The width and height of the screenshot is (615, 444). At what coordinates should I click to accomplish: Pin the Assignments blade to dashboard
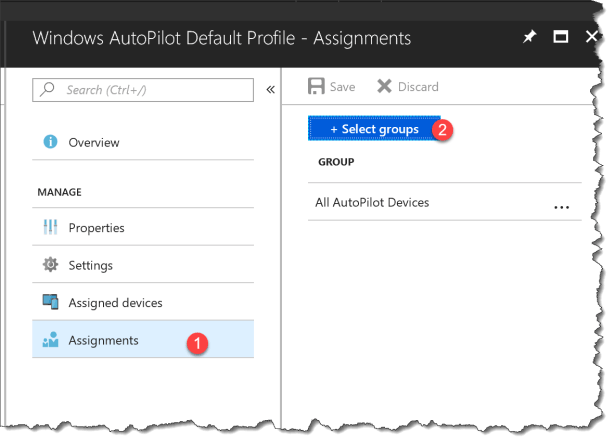pos(529,37)
